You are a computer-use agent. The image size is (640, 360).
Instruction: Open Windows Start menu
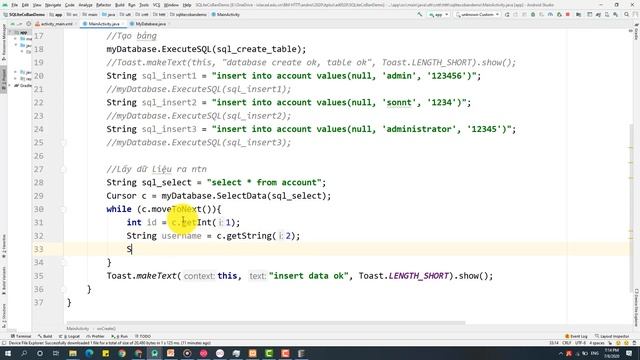click(x=7, y=353)
